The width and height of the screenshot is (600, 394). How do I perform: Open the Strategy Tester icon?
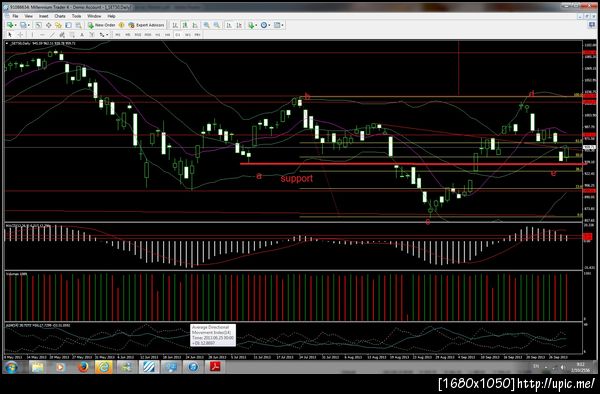click(x=78, y=25)
